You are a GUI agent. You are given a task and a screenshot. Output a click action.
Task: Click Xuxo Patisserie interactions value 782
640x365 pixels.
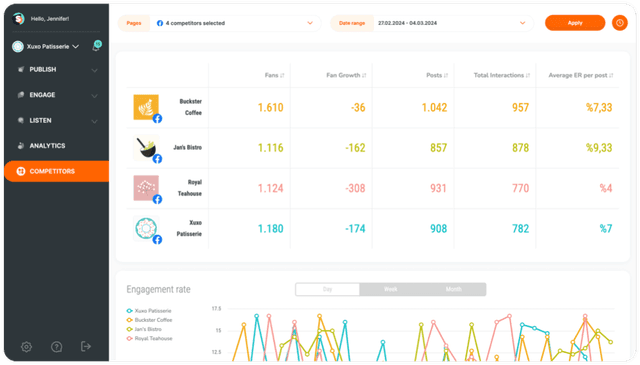click(x=520, y=229)
